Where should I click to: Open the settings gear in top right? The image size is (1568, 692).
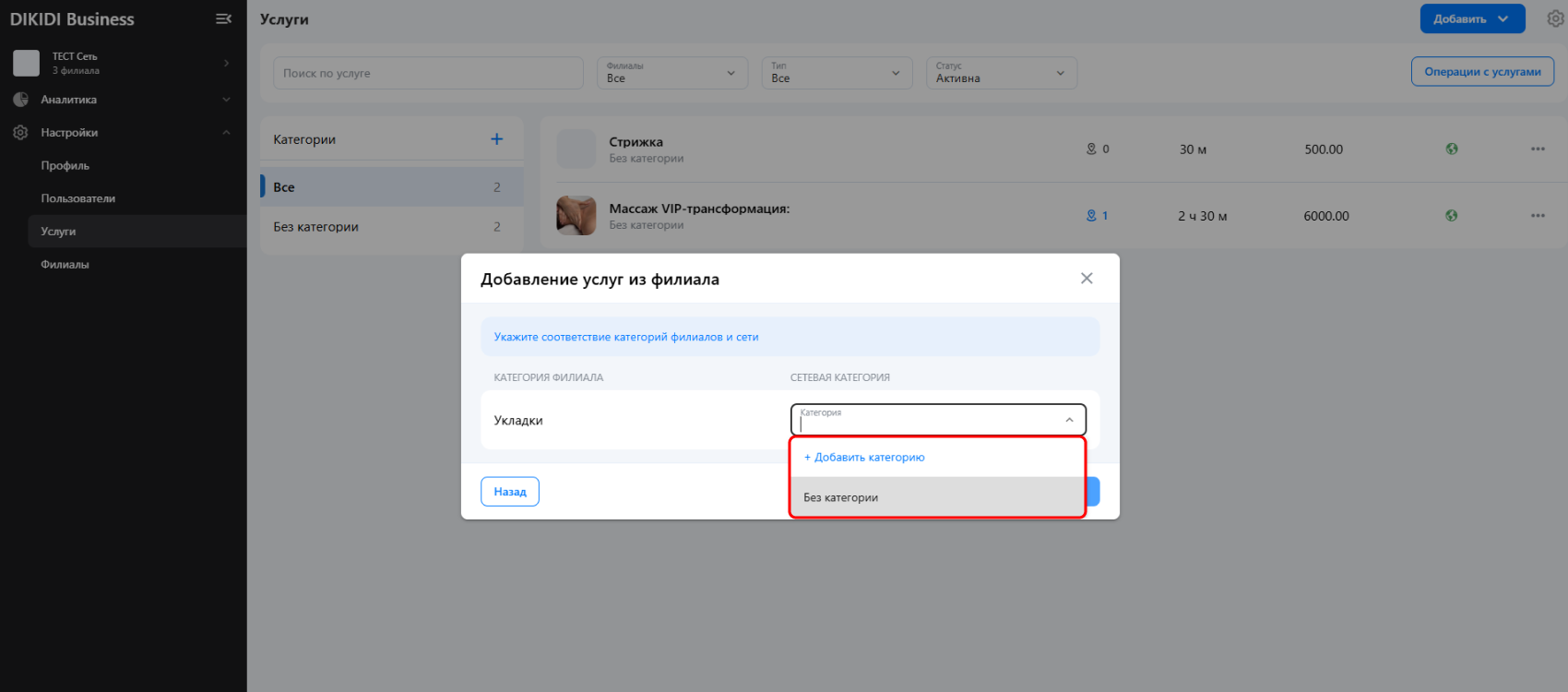[1555, 18]
